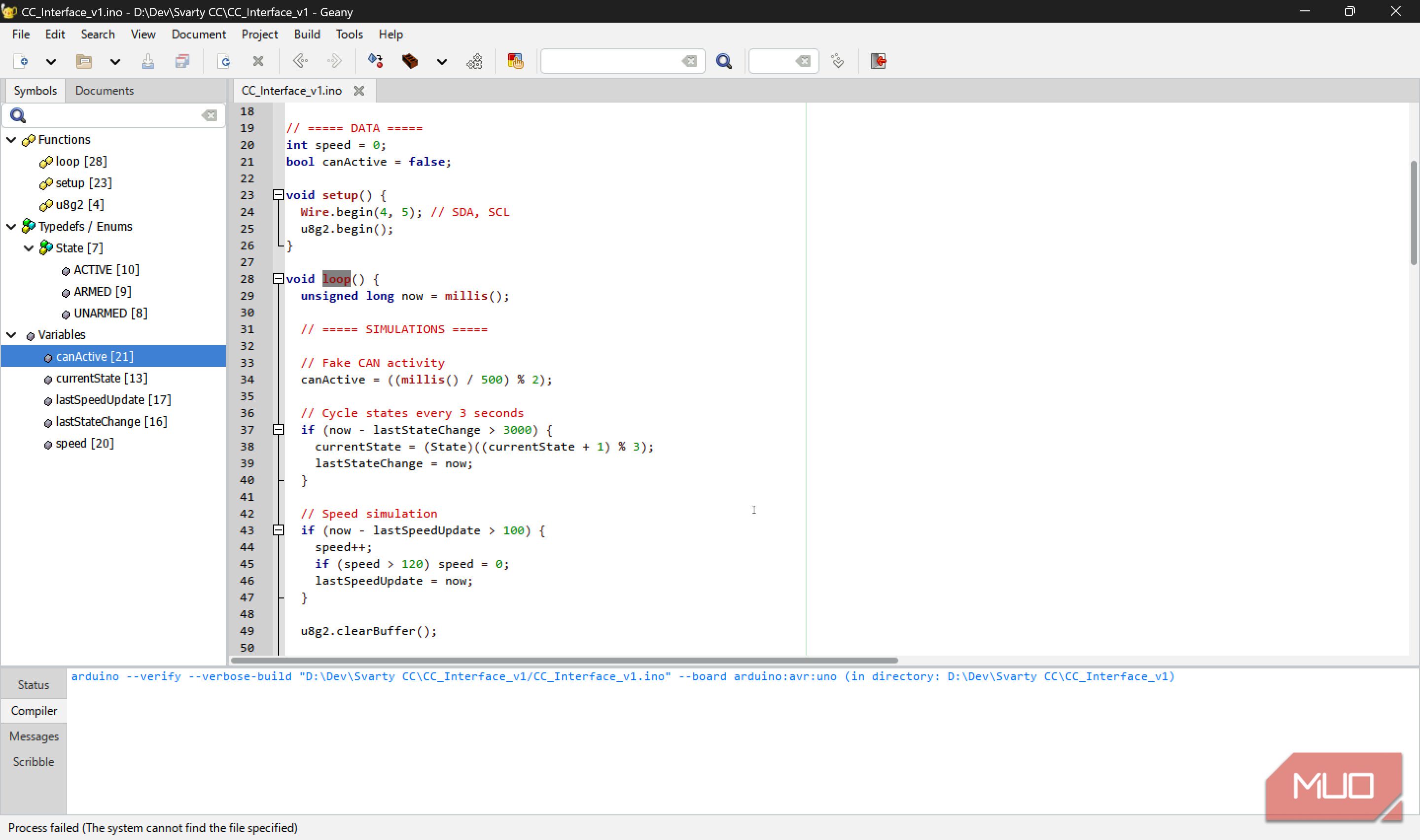Compile the current file icon
1420x840 pixels.
click(375, 61)
